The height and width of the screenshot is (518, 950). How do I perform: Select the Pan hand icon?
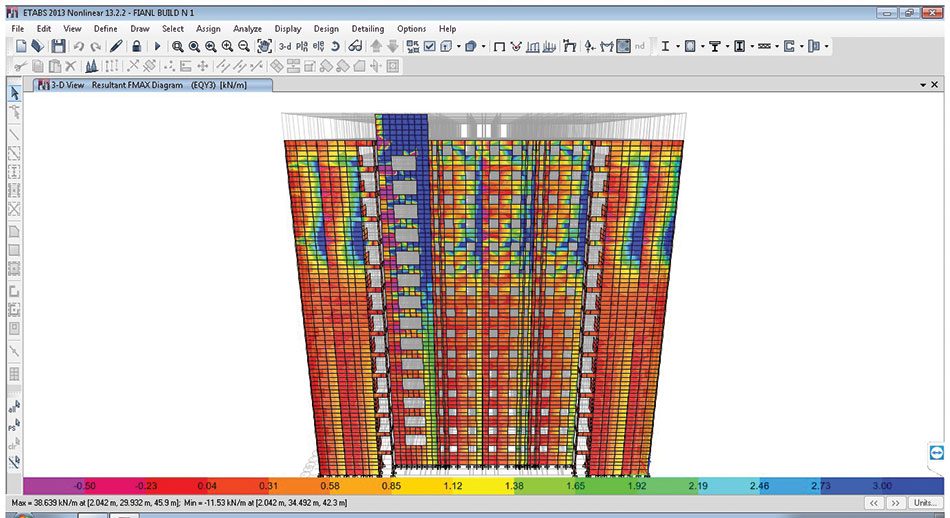(264, 46)
